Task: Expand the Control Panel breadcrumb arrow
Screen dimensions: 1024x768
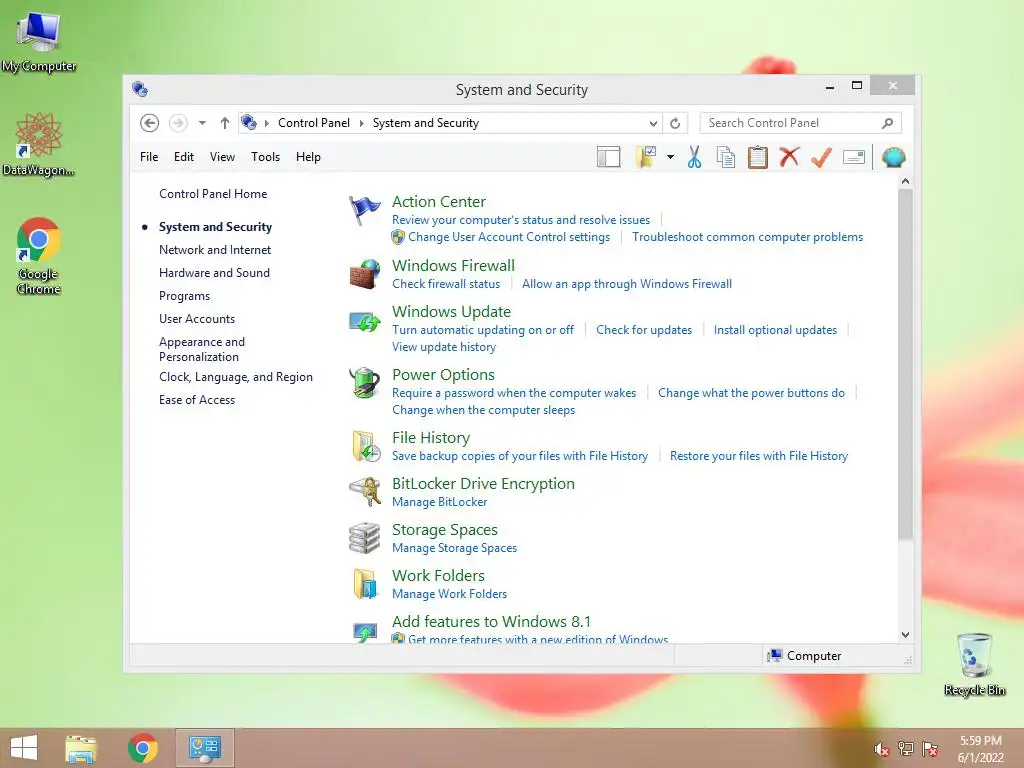Action: click(361, 123)
